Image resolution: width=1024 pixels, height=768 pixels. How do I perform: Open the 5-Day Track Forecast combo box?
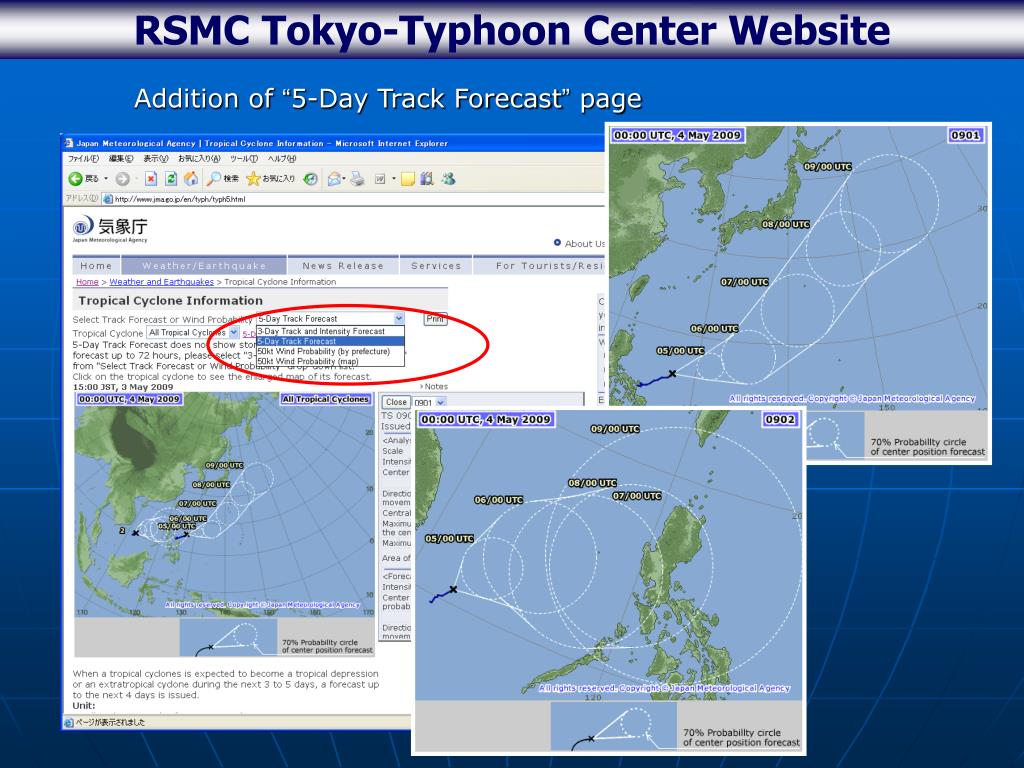point(330,319)
